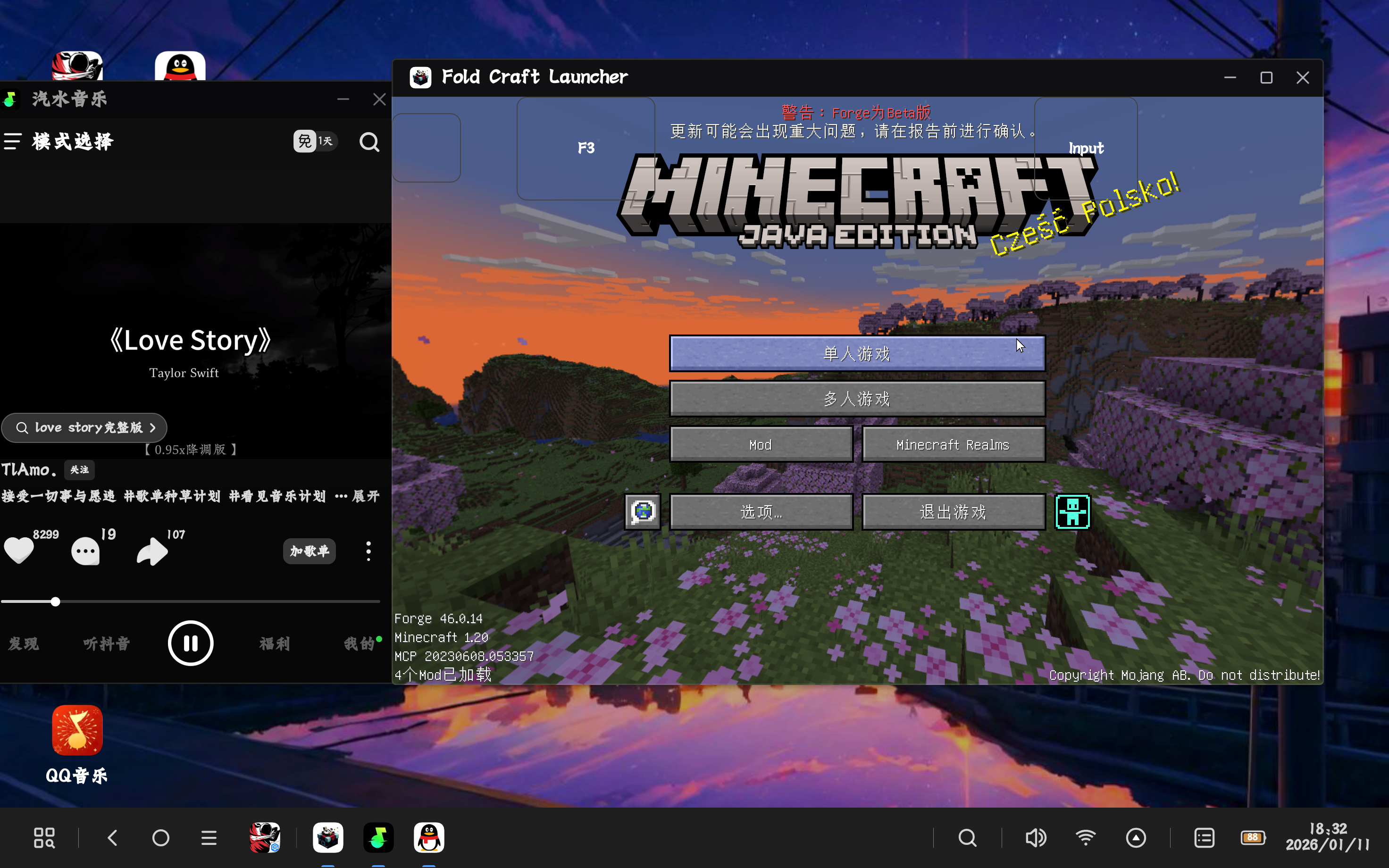Click the music app search icon

click(369, 142)
